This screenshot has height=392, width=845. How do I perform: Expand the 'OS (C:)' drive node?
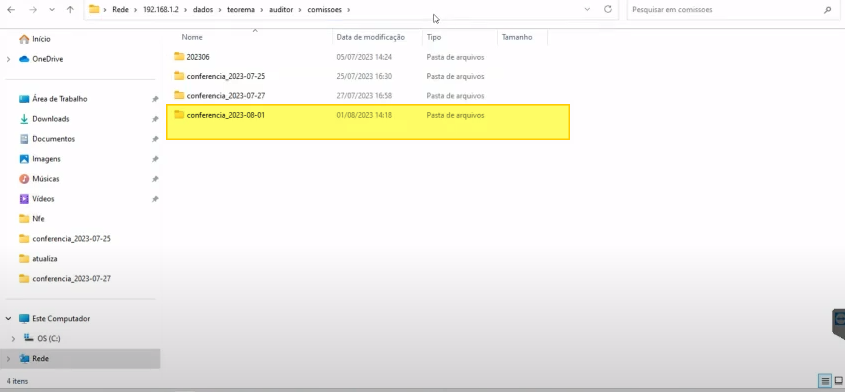pos(13,339)
